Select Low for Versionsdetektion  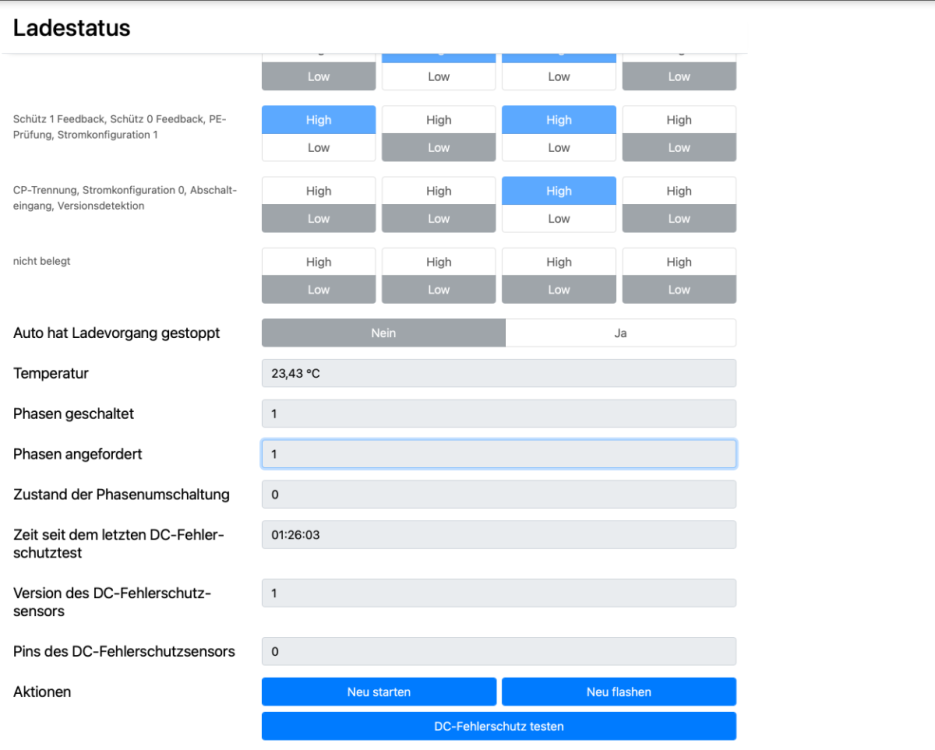(678, 219)
